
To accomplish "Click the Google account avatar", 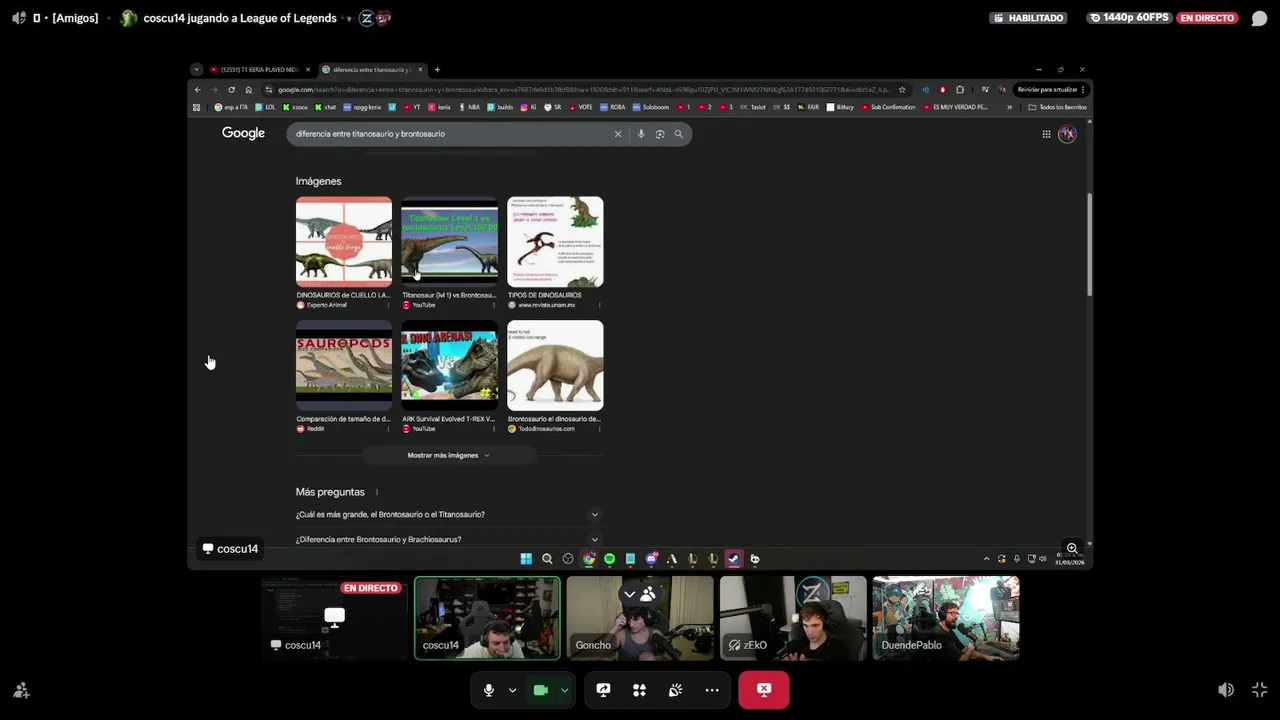I will (x=1067, y=134).
